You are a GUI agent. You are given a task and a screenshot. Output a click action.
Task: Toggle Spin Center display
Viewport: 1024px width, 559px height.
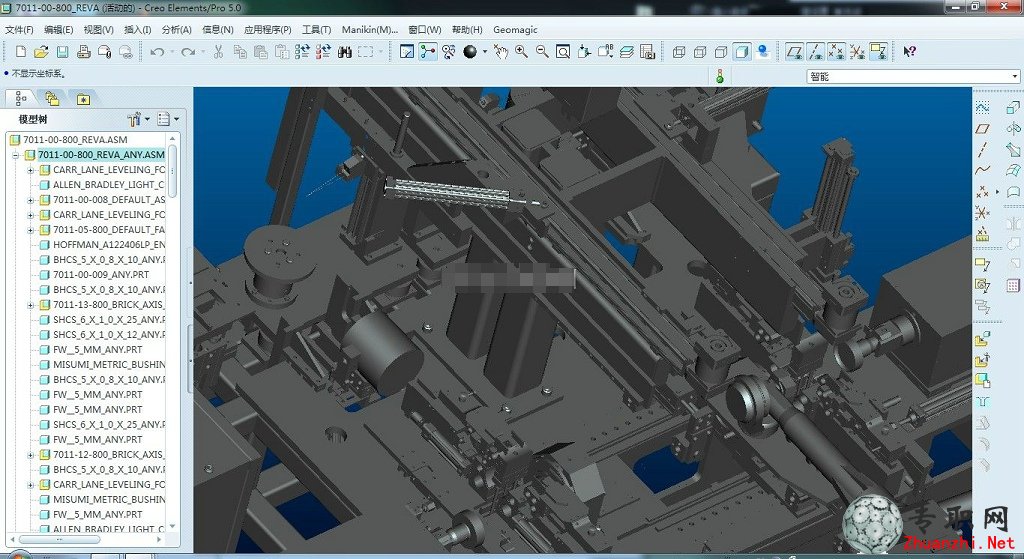pos(428,52)
